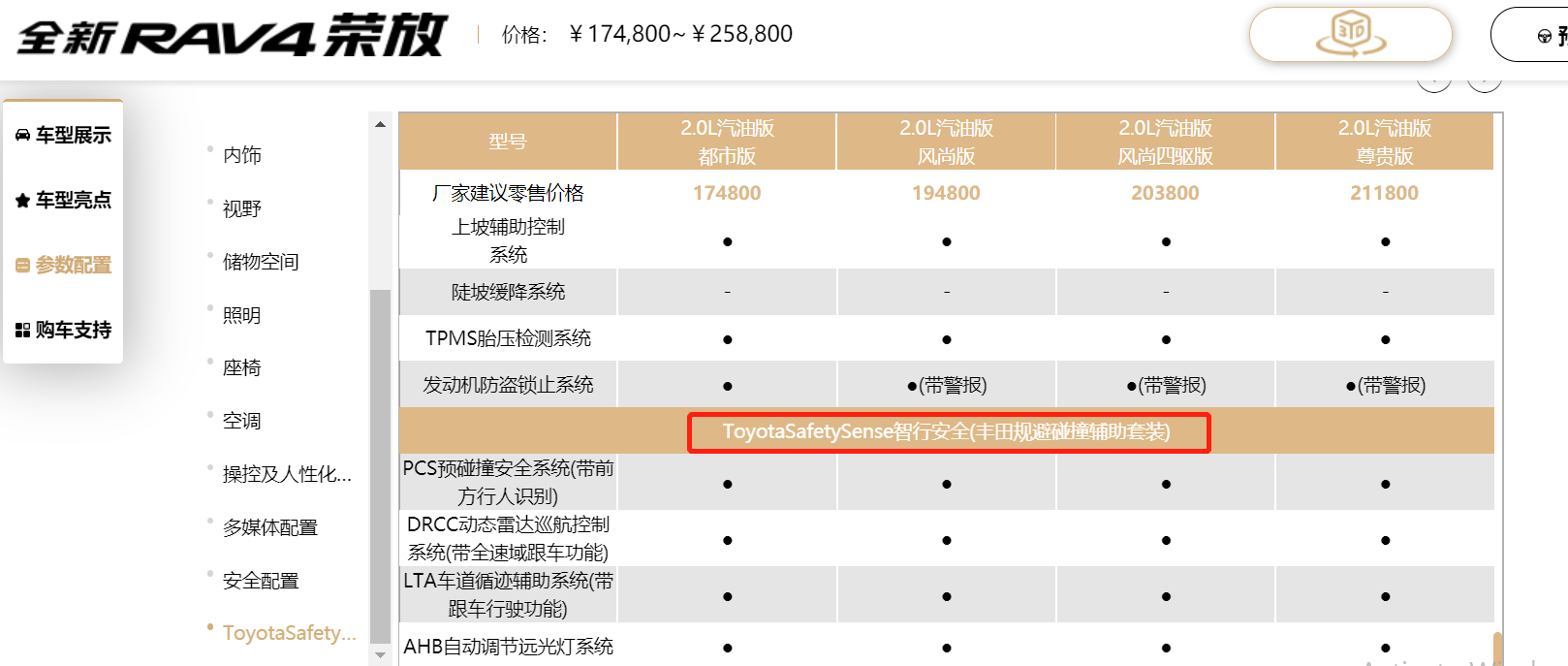Click the list icon beside 参数配置
This screenshot has width=1568, height=666.
[x=22, y=265]
